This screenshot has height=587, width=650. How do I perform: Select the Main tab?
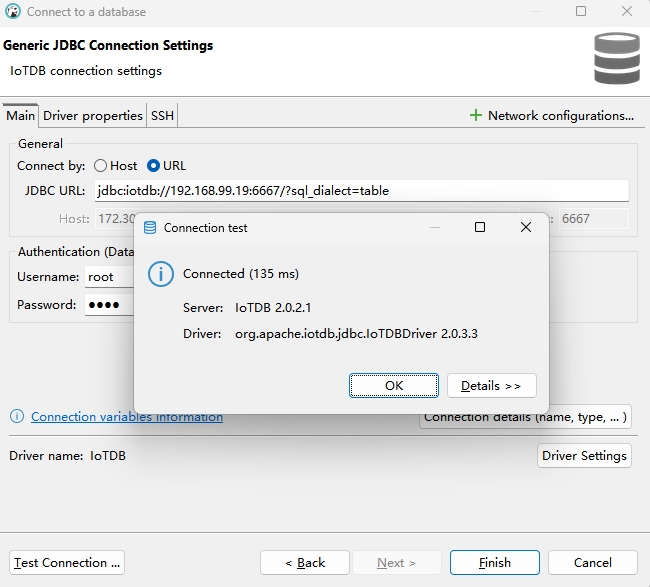tap(21, 116)
